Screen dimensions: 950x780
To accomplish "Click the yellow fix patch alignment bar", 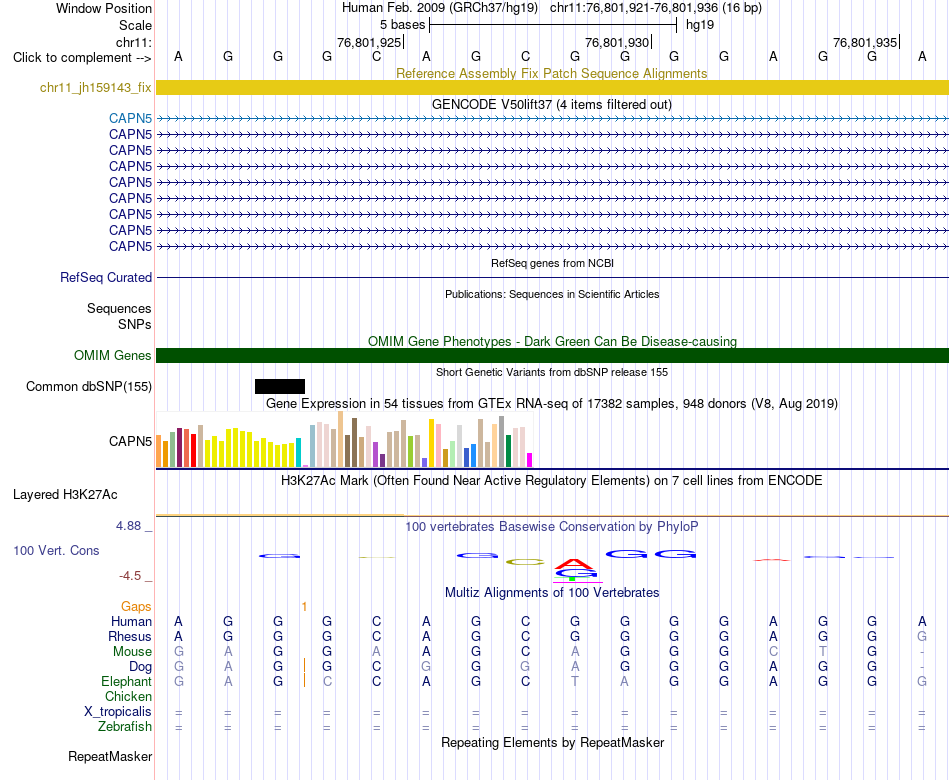I will click(x=552, y=87).
